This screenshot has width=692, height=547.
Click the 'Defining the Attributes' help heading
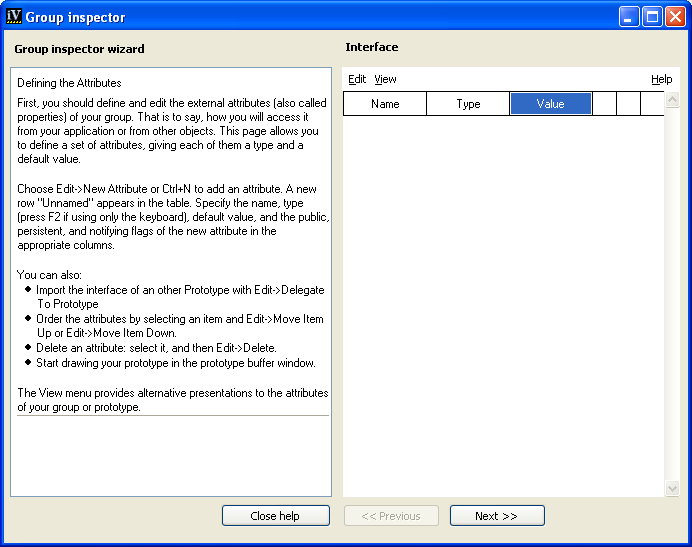point(69,83)
